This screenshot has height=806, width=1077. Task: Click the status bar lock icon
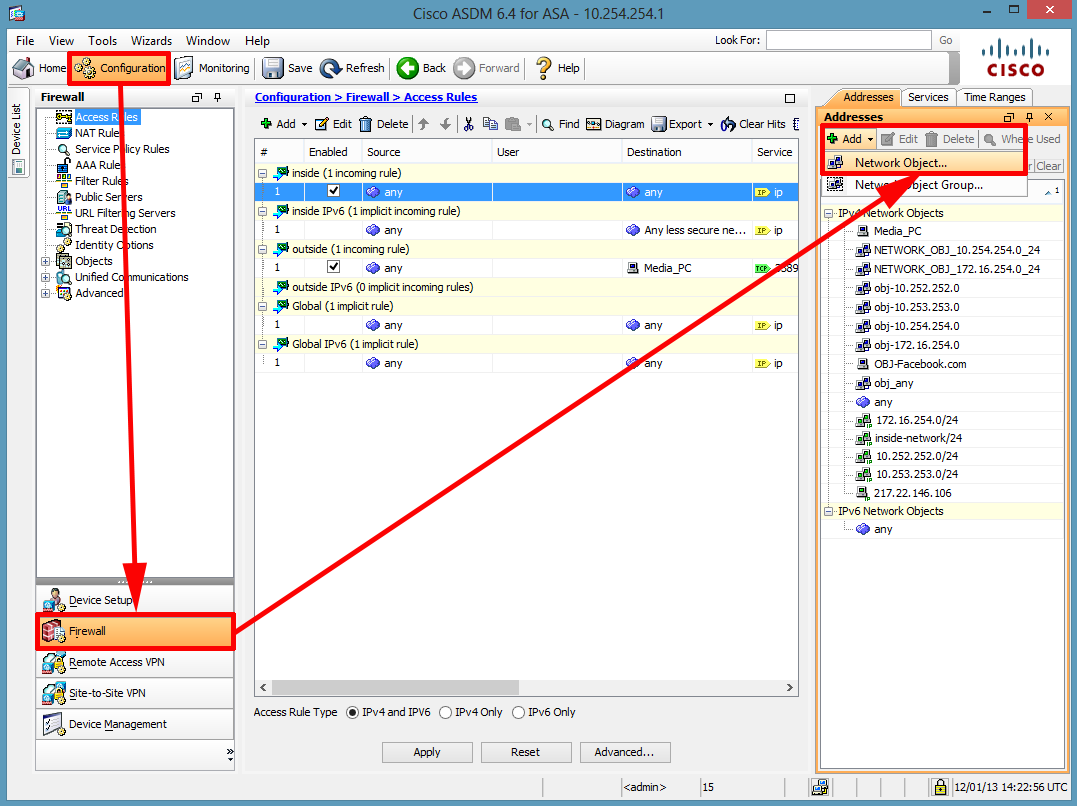(x=940, y=787)
